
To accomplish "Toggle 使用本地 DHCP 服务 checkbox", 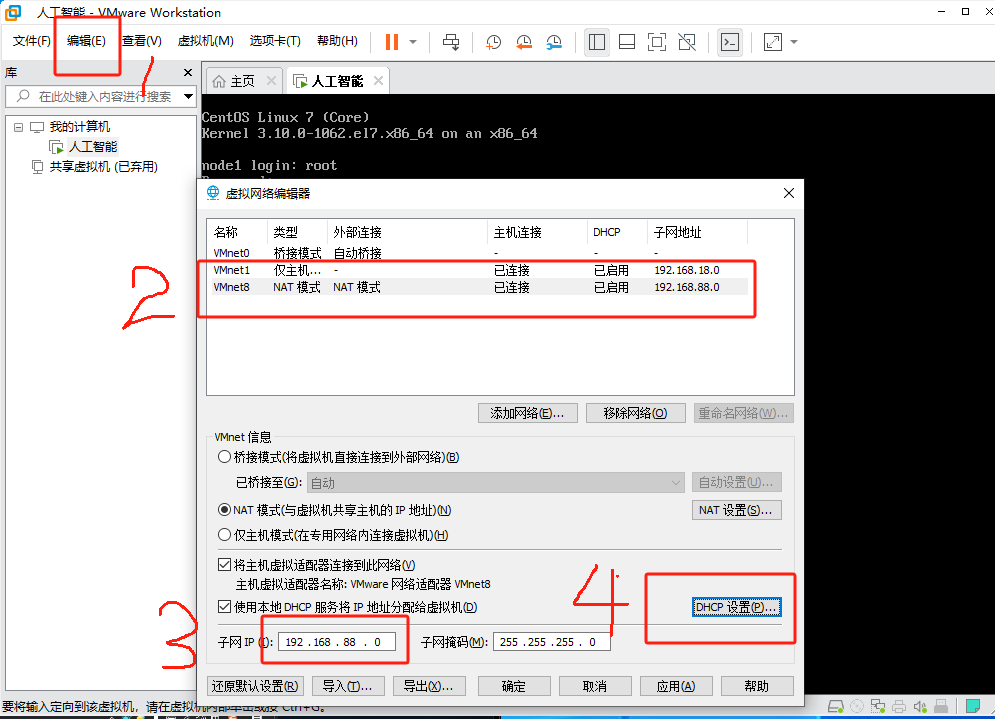I will click(224, 607).
